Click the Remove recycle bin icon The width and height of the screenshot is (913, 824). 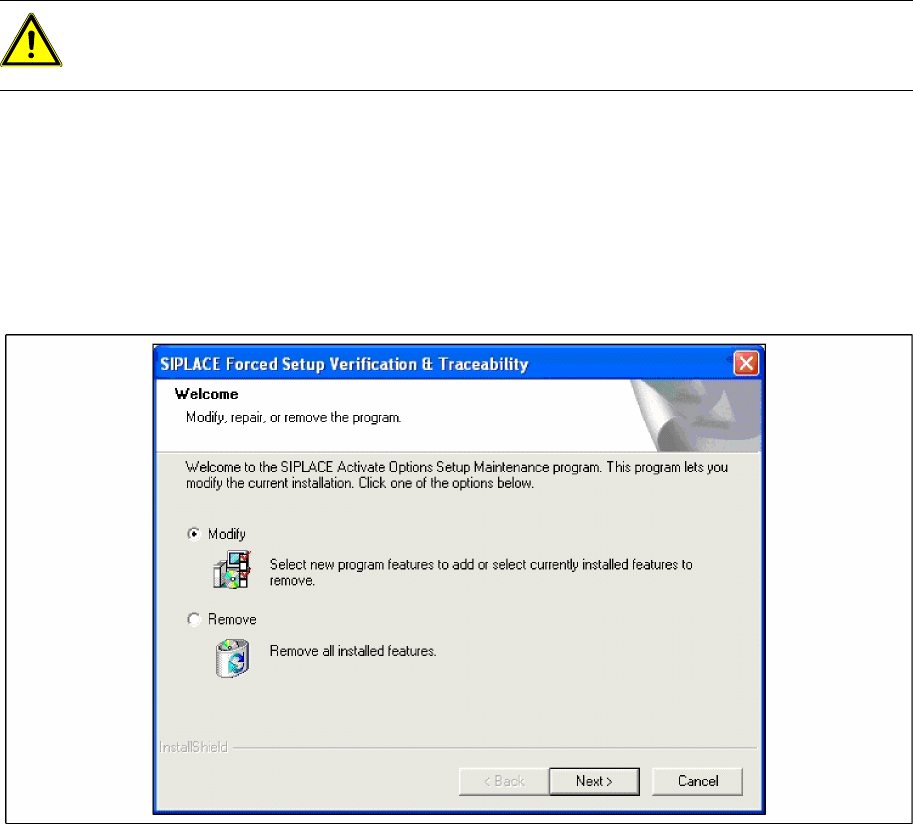point(232,658)
